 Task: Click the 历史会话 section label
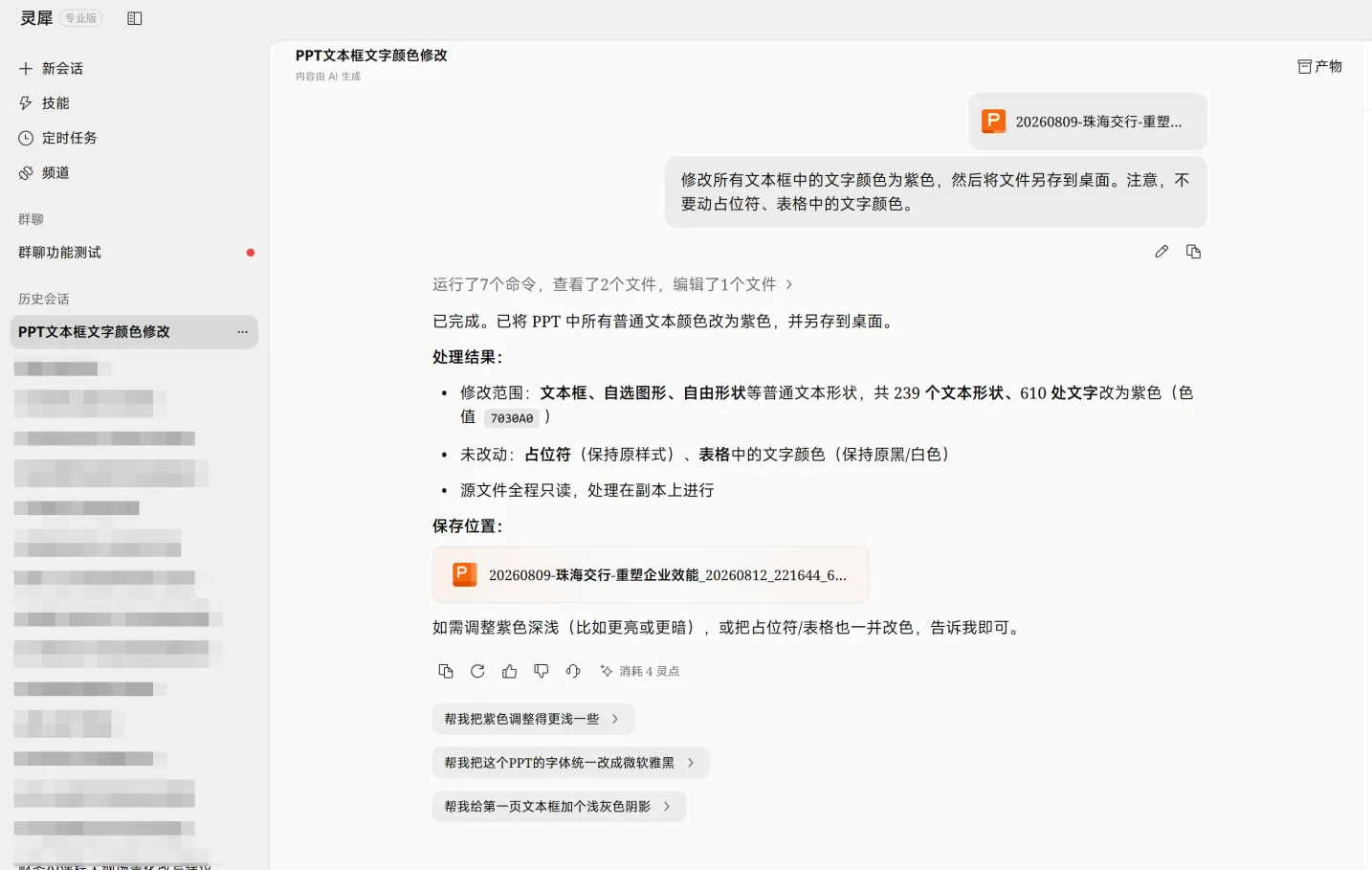[x=44, y=299]
